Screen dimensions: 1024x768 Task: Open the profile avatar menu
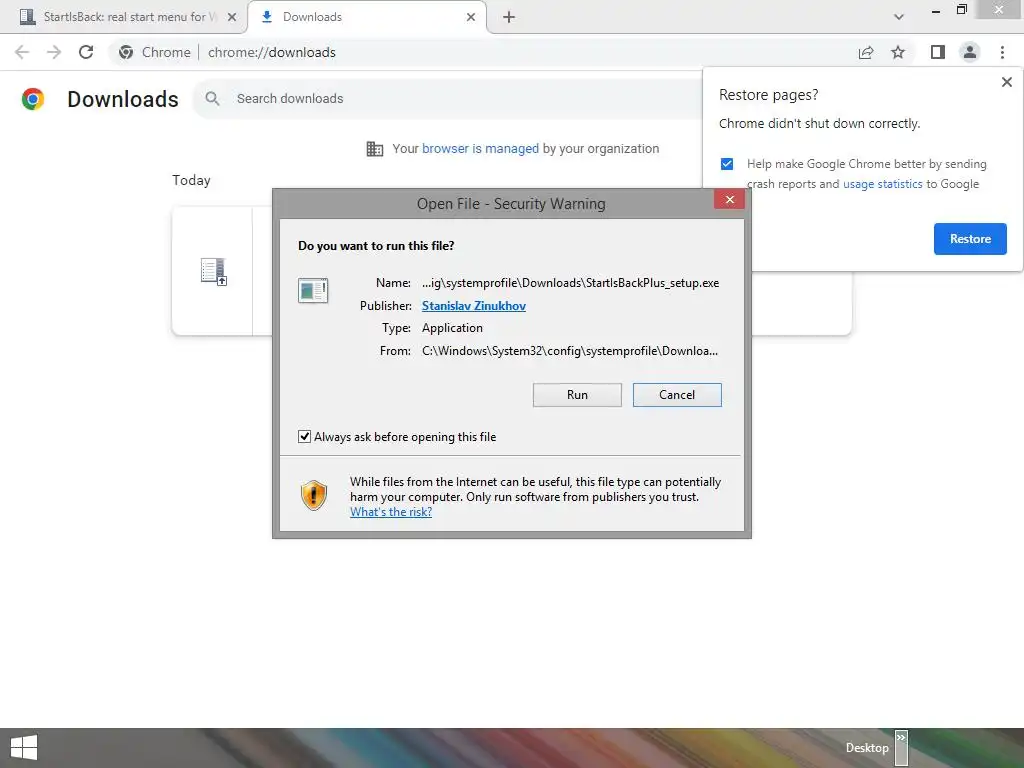coord(970,52)
